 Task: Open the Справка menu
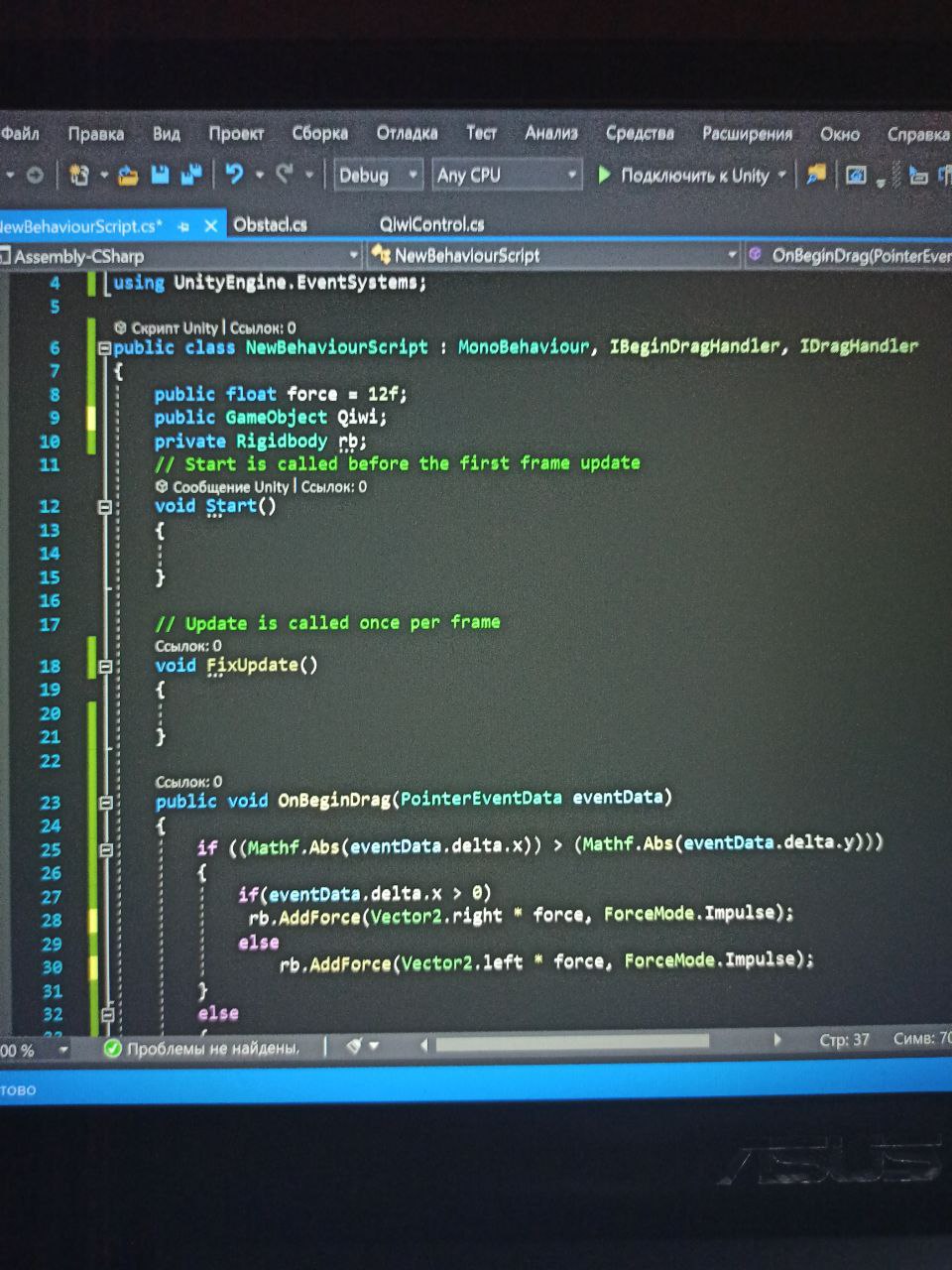917,134
